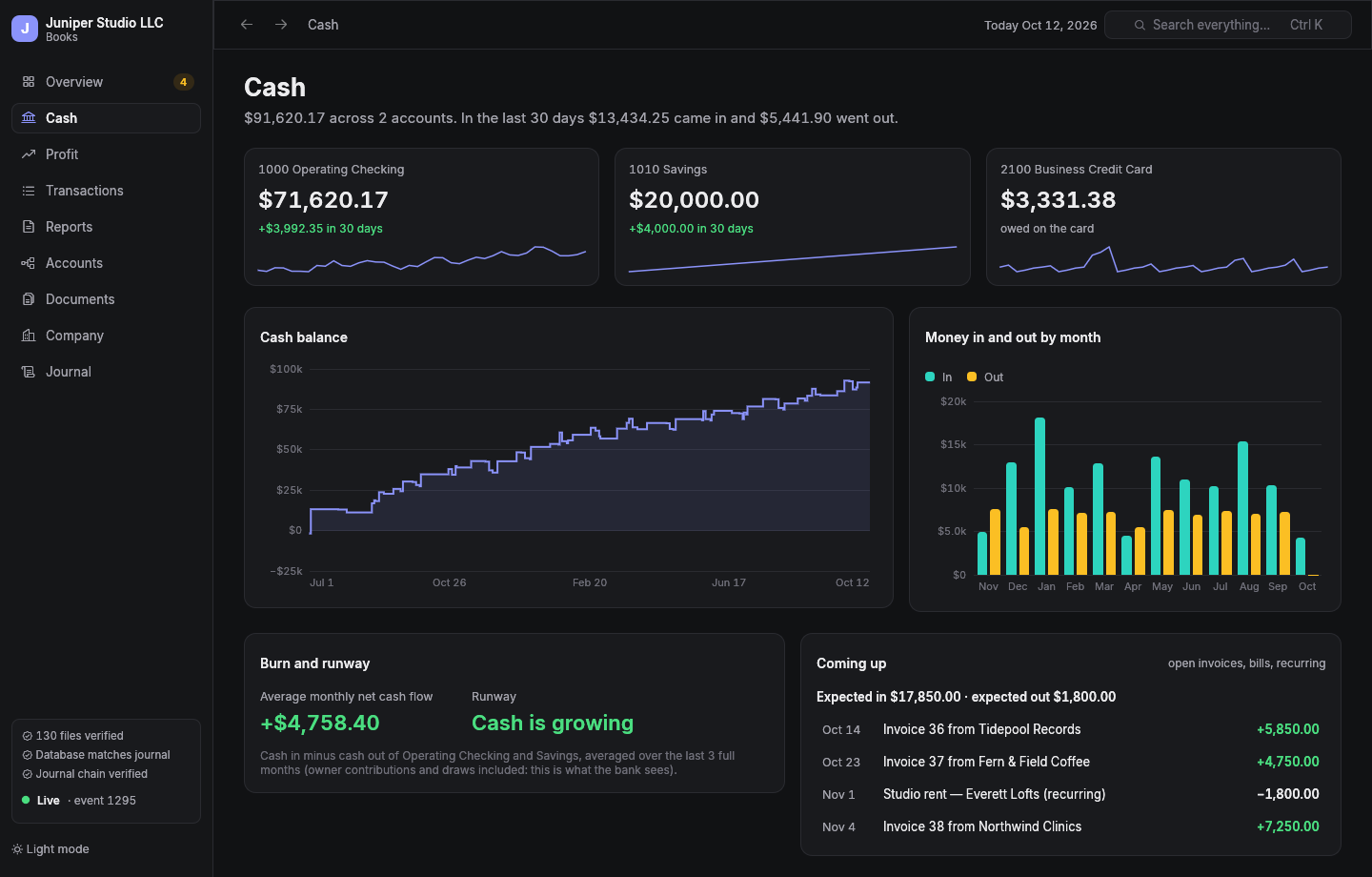Click the green Live status dot
Screen dimensions: 1372x877
(26, 800)
